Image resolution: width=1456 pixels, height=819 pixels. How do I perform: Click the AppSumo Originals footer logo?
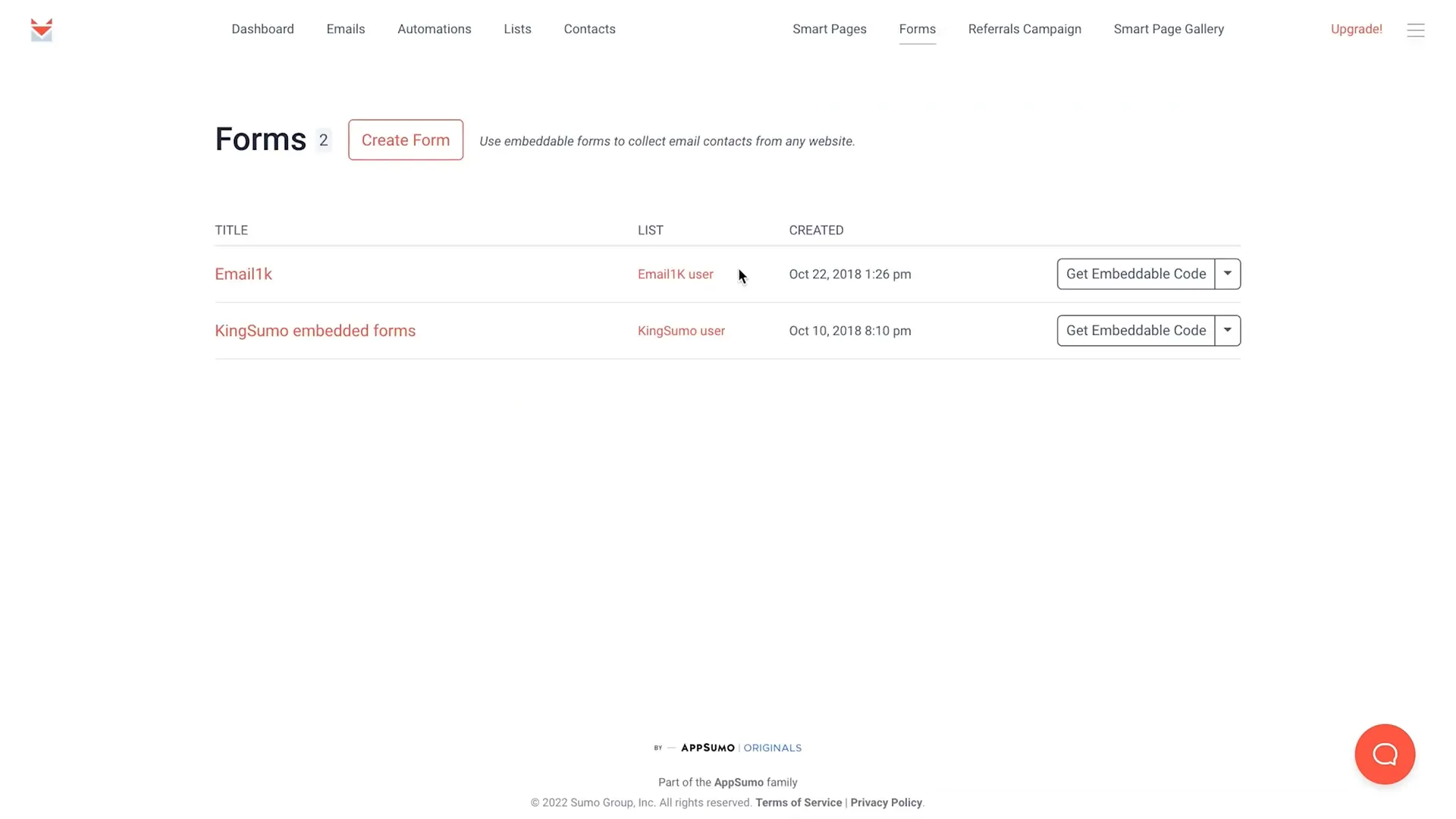tap(727, 748)
